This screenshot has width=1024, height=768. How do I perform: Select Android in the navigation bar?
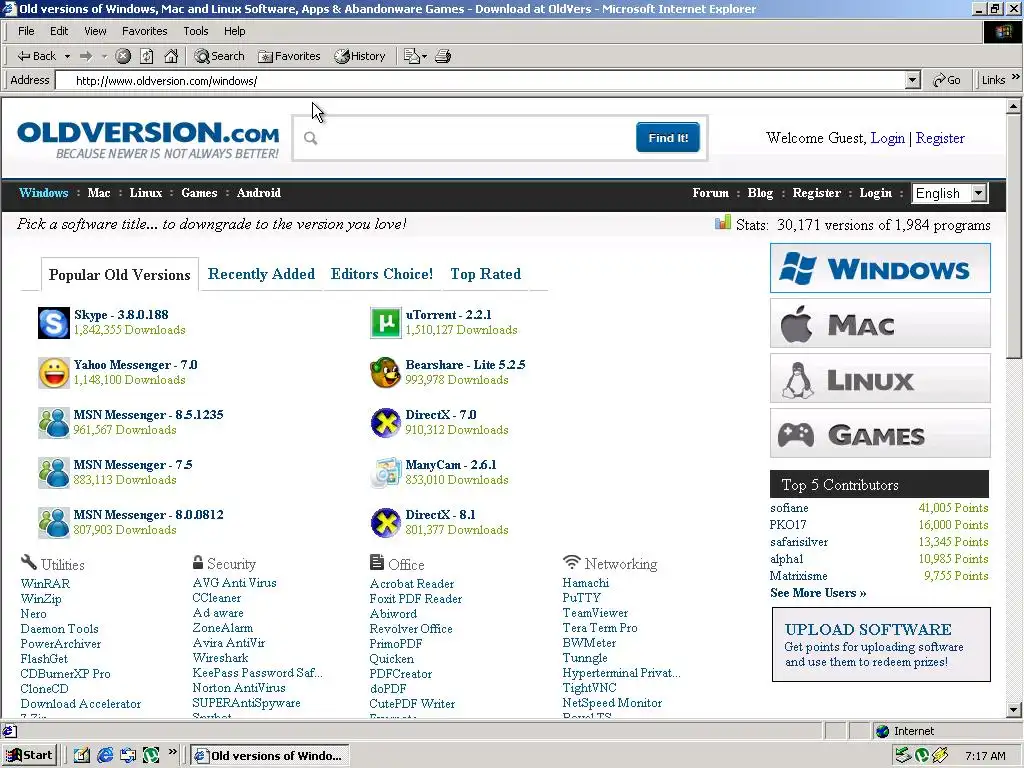[259, 193]
